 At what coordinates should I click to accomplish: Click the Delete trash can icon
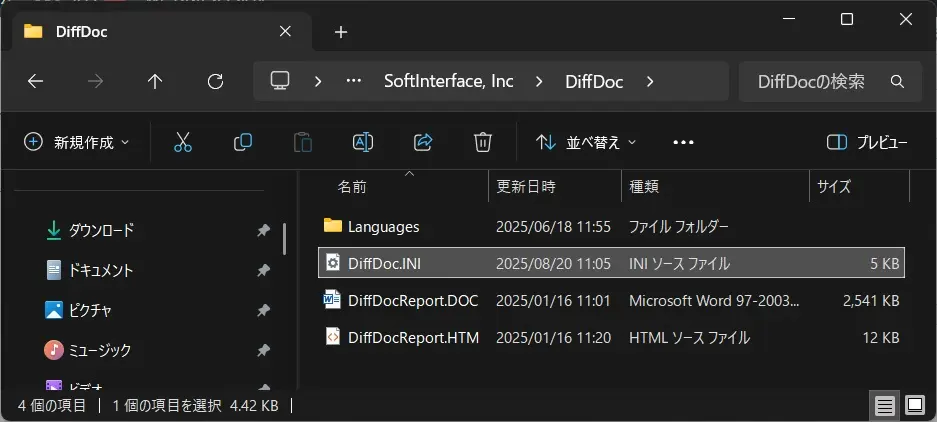483,142
